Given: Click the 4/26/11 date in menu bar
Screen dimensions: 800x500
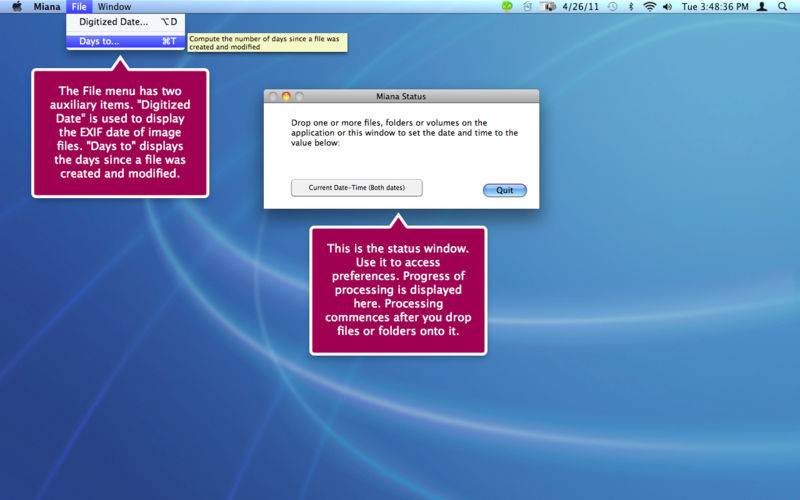Looking at the screenshot, I should coord(581,7).
